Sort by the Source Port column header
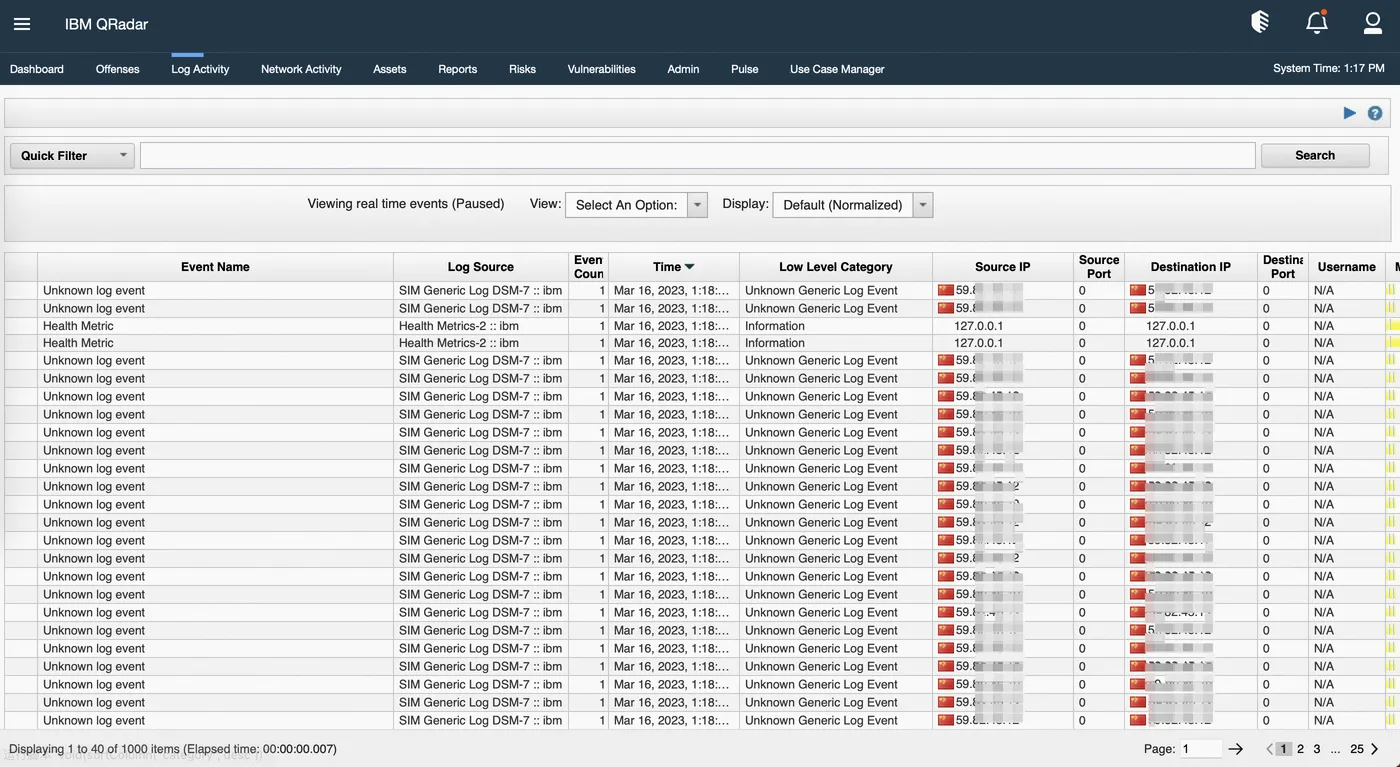The height and width of the screenshot is (767, 1400). pos(1099,267)
